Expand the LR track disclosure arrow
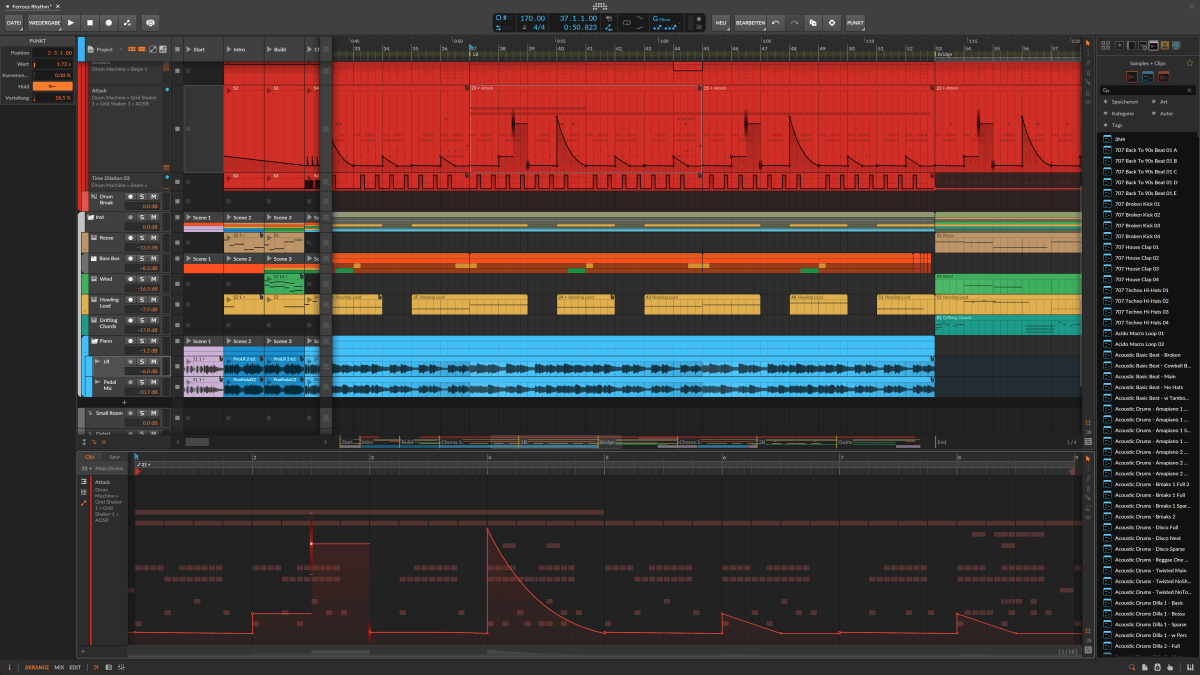The height and width of the screenshot is (675, 1200). pyautogui.click(x=97, y=360)
